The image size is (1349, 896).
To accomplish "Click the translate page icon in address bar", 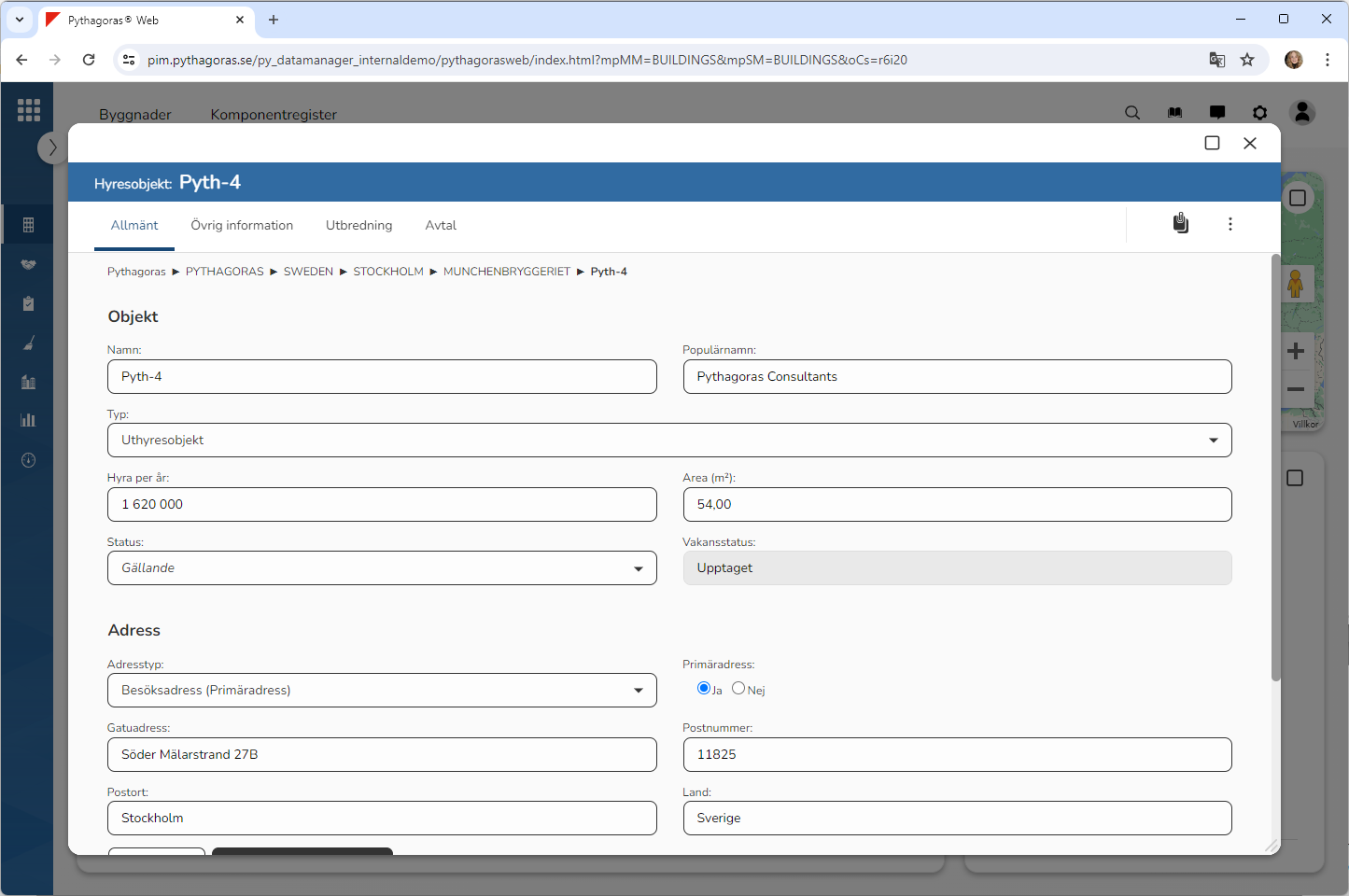I will pos(1216,60).
